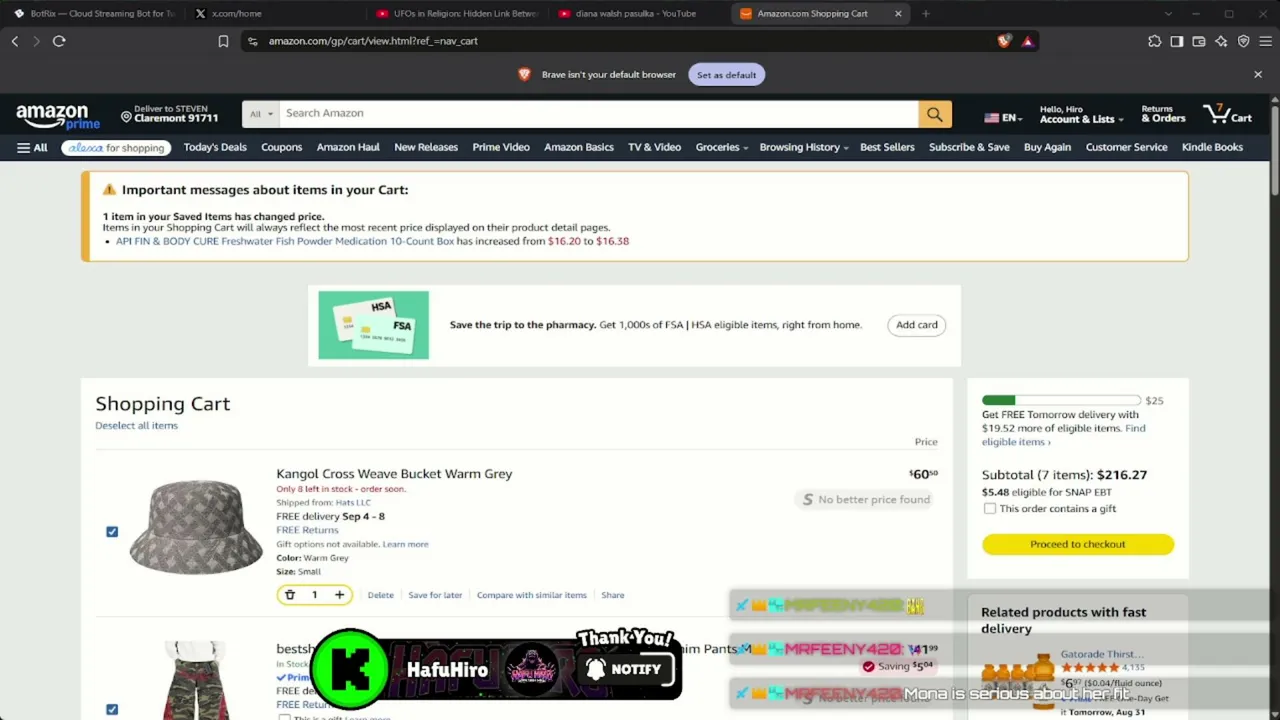Submit search with the magnifier button
The width and height of the screenshot is (1280, 720).
pos(934,114)
